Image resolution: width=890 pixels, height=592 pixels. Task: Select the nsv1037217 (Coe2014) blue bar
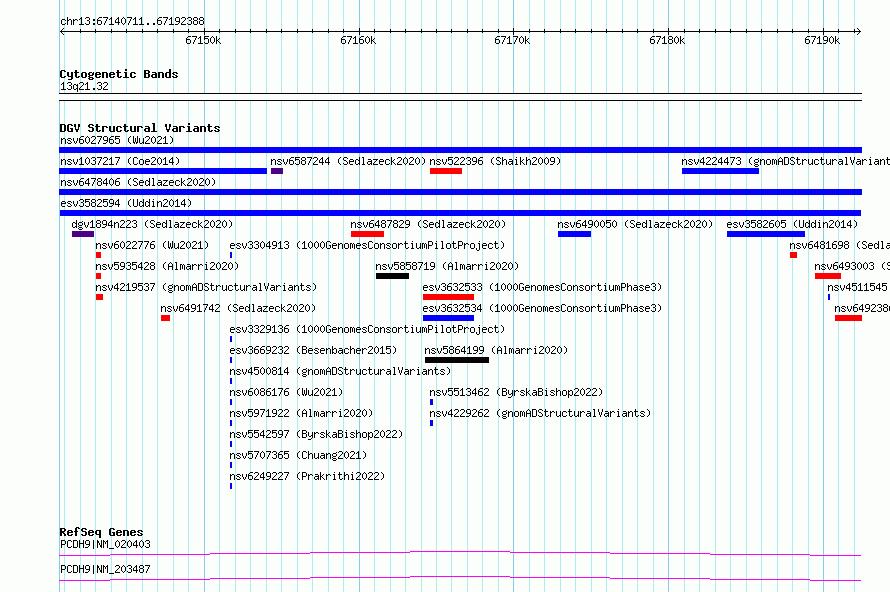(x=163, y=171)
